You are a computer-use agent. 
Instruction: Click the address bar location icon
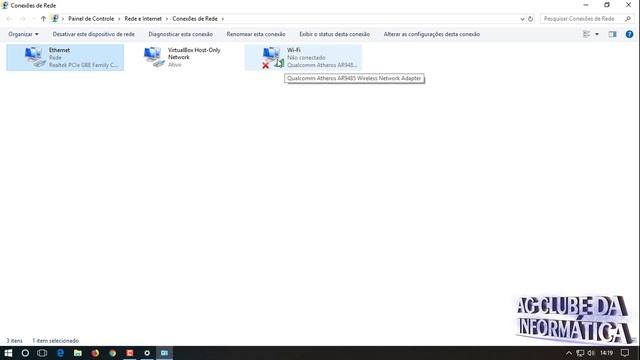tap(55, 19)
